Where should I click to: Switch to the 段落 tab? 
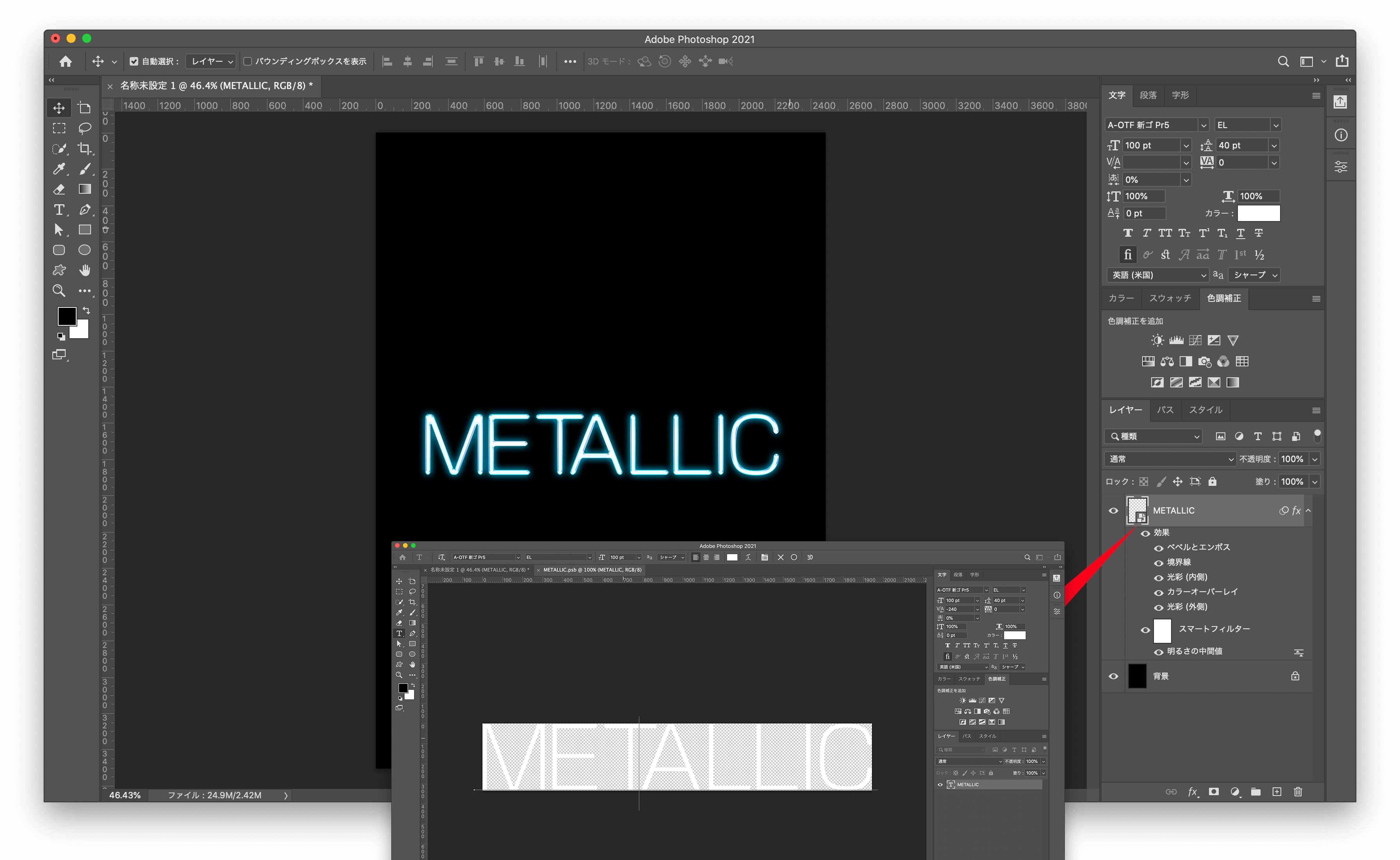click(x=1148, y=95)
